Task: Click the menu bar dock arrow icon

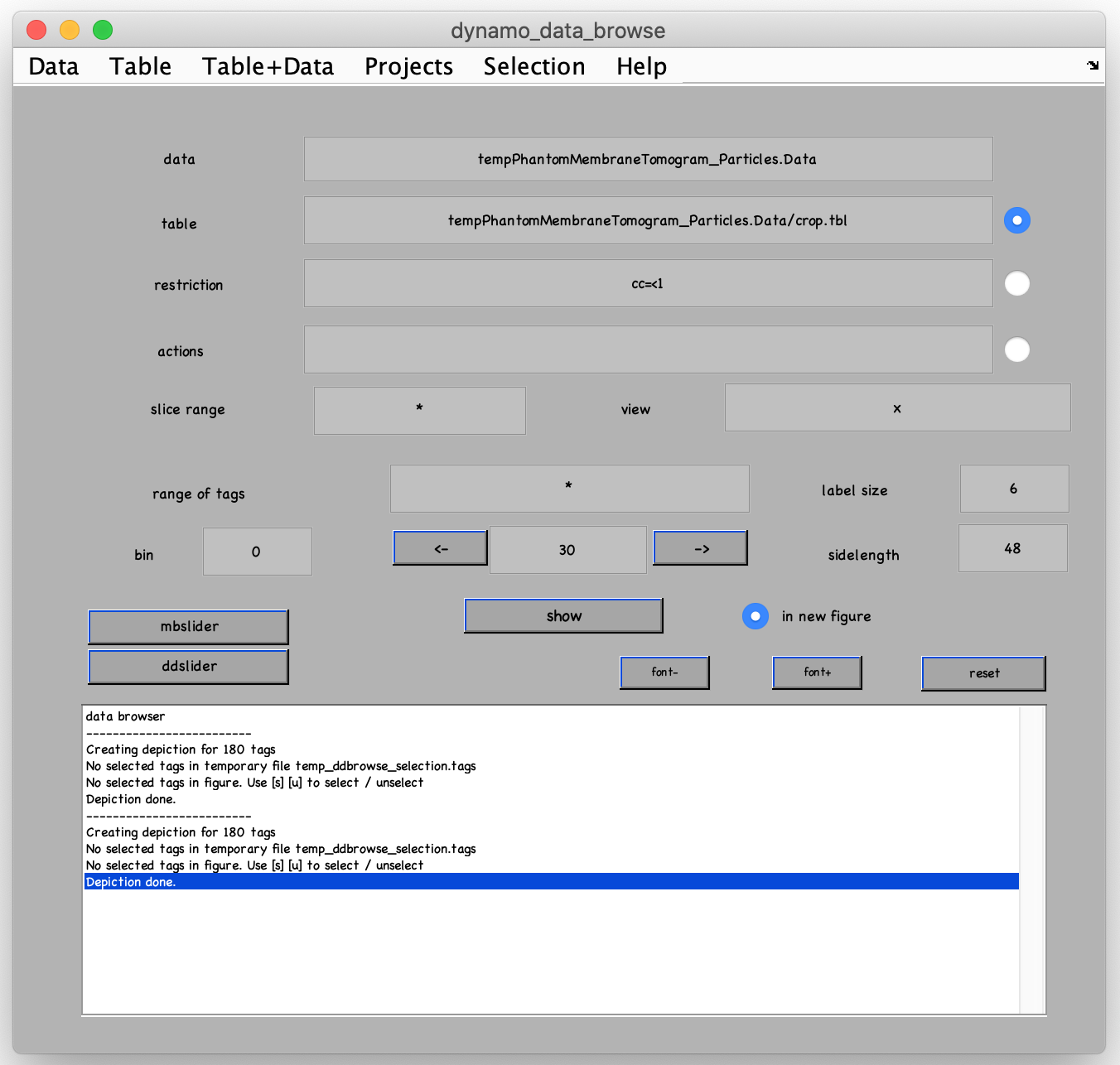Action: tap(1093, 65)
